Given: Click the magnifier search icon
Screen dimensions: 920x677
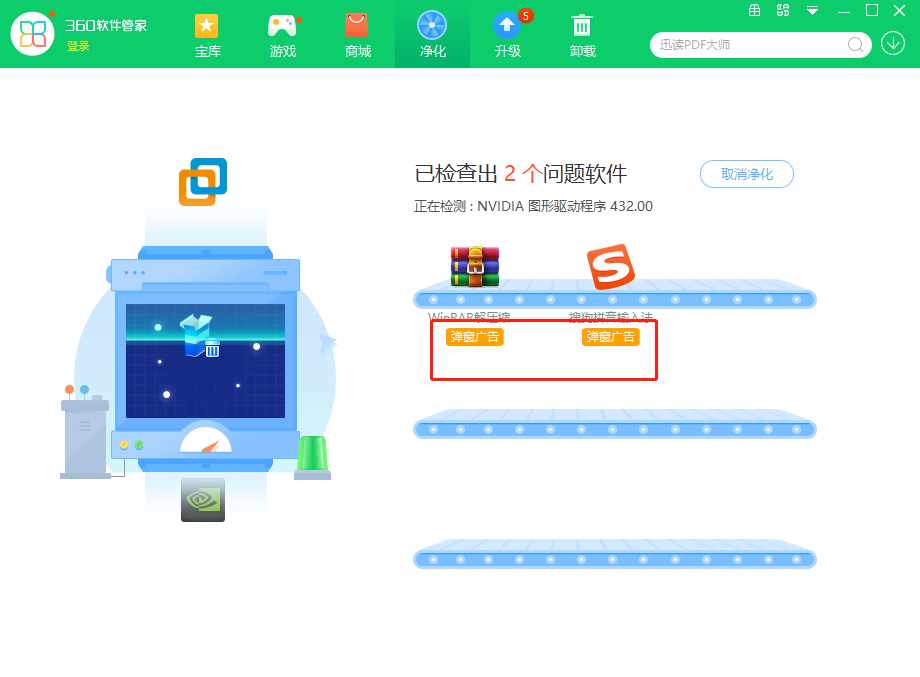Looking at the screenshot, I should click(856, 44).
